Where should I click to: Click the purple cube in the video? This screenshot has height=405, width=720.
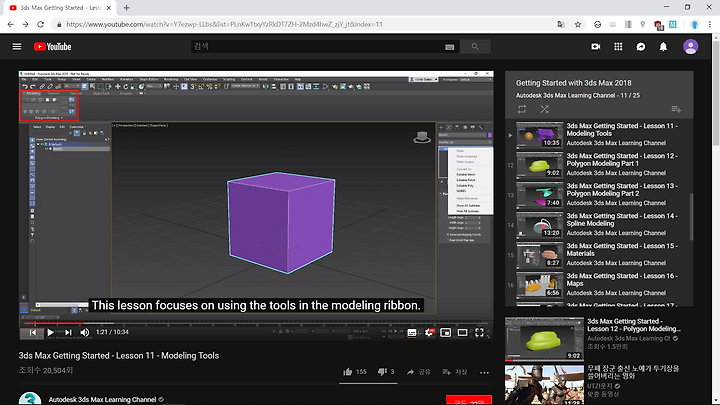point(281,223)
